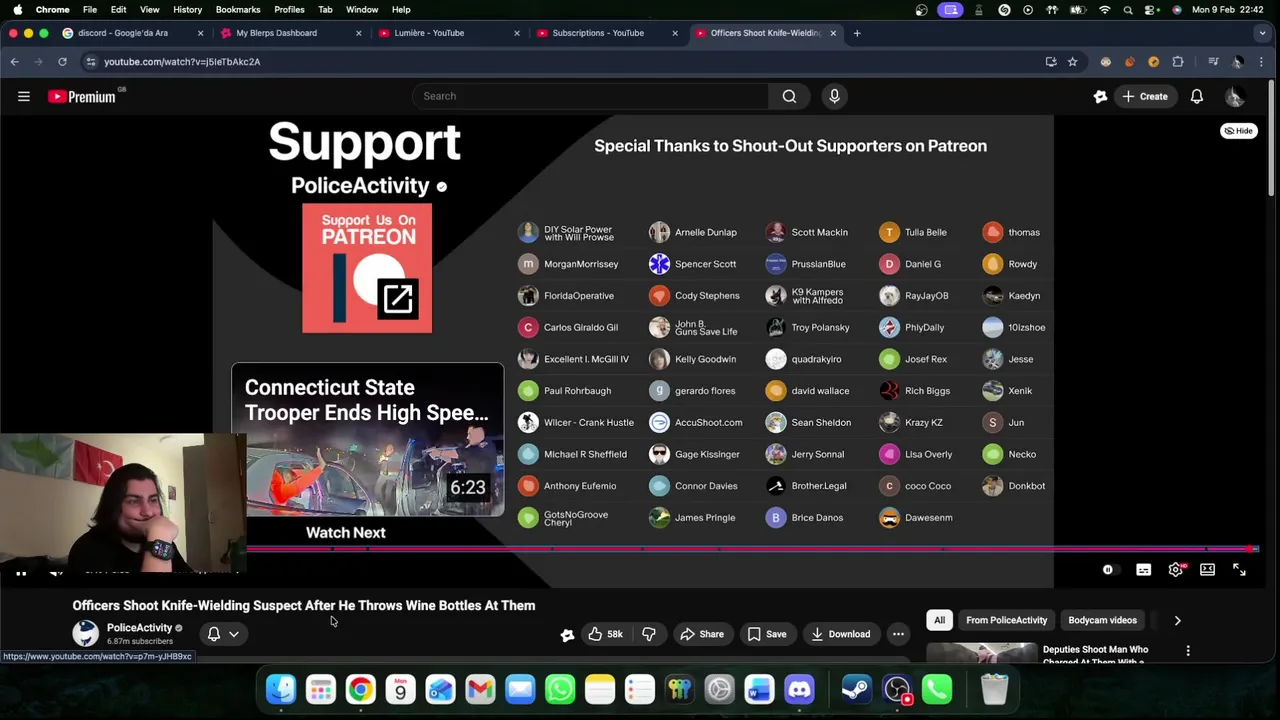The height and width of the screenshot is (720, 1280).
Task: Open the Chrome File menu
Action: tap(90, 10)
